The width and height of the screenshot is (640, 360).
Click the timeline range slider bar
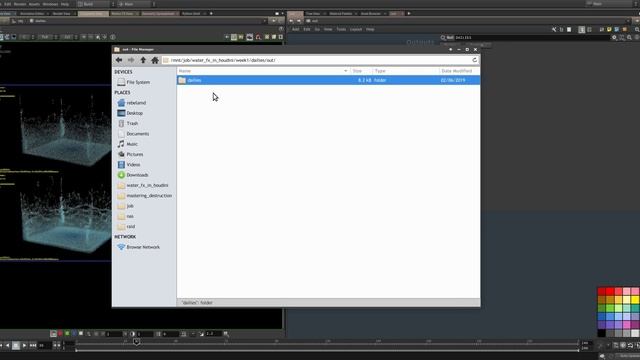point(327,350)
